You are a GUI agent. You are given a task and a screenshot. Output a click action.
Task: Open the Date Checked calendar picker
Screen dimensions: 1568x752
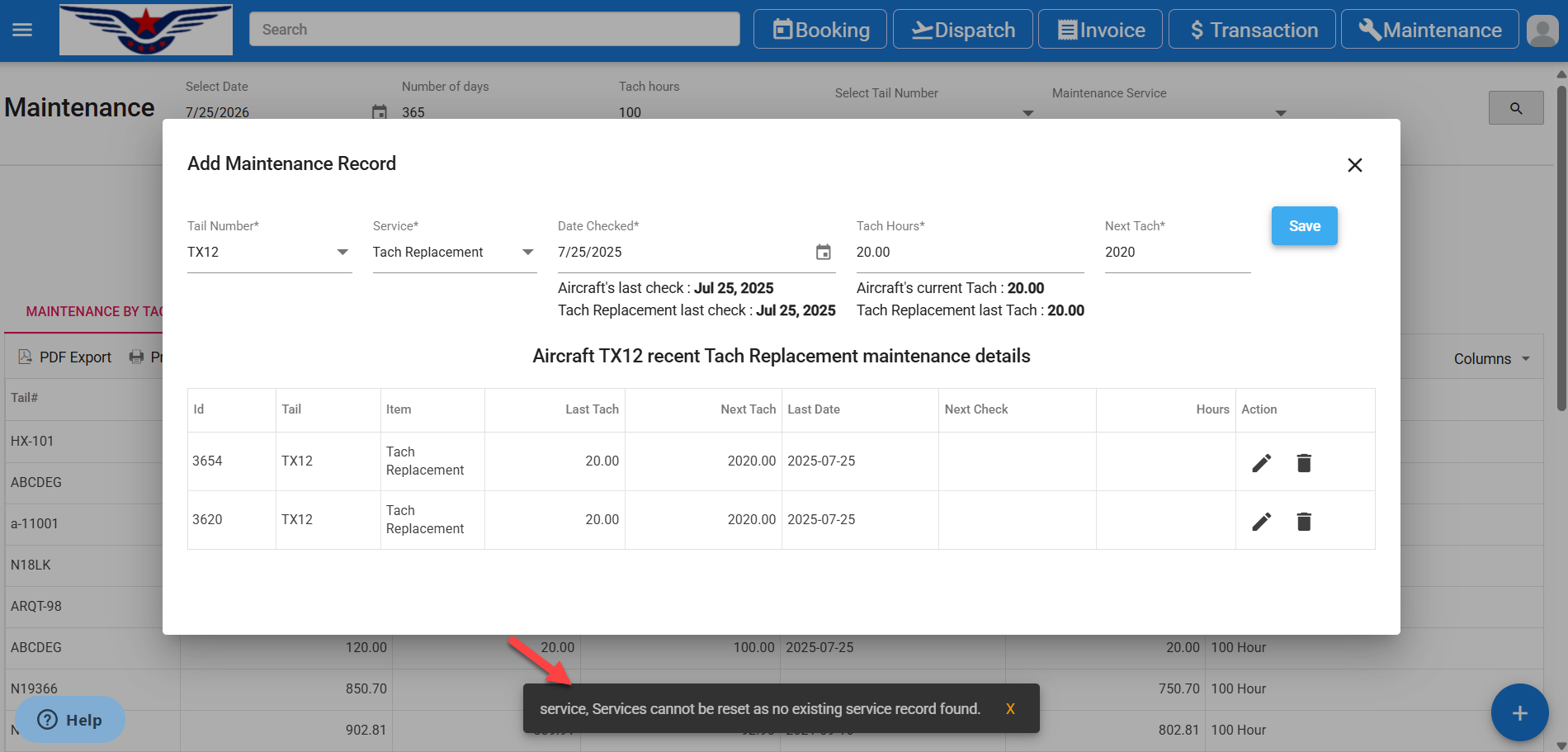point(823,253)
